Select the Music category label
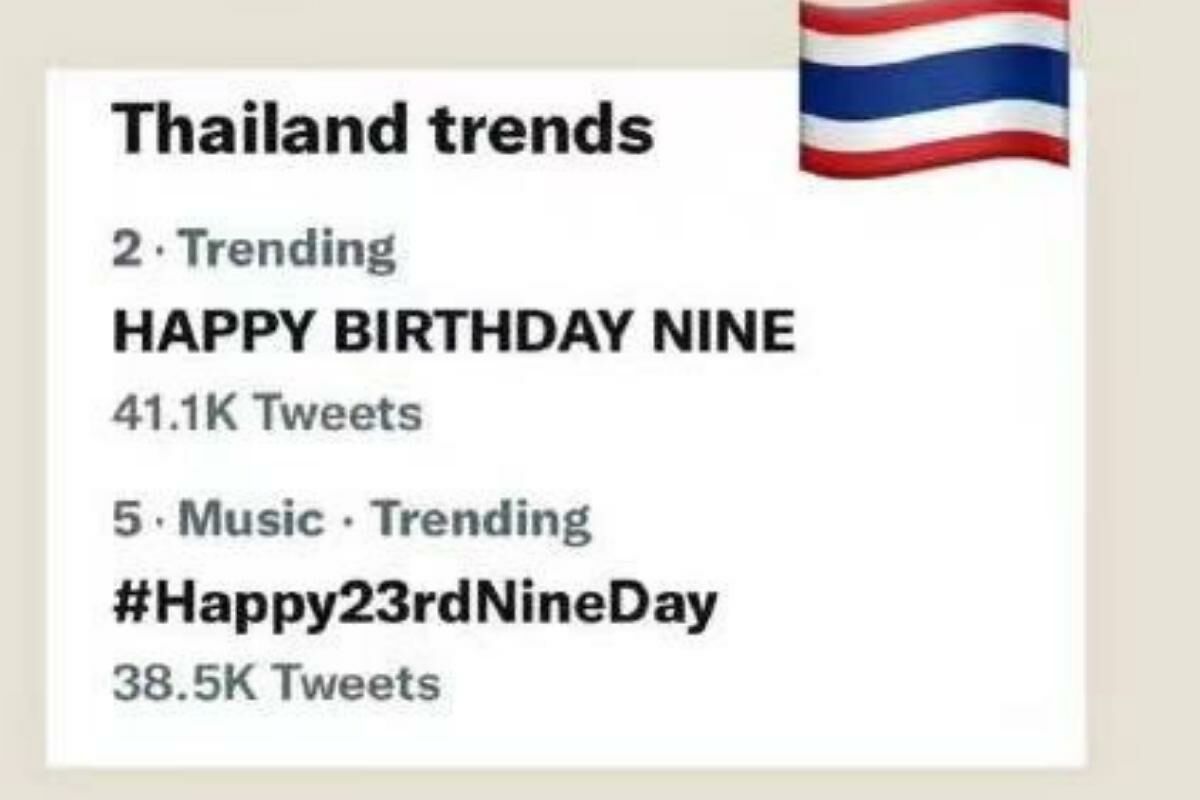The height and width of the screenshot is (800, 1200). pos(257,521)
